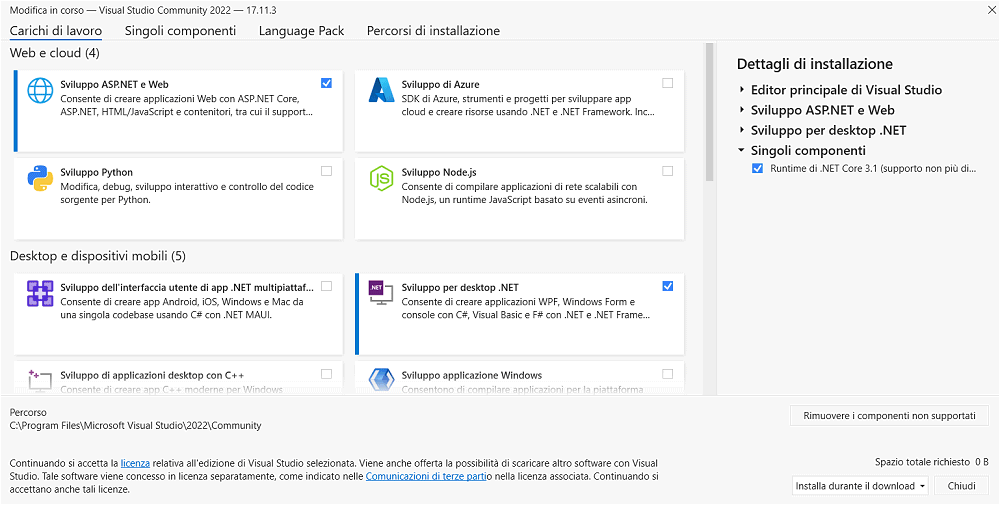1000x505 pixels.
Task: Open the Percorsi di installazione tab
Action: (x=433, y=31)
